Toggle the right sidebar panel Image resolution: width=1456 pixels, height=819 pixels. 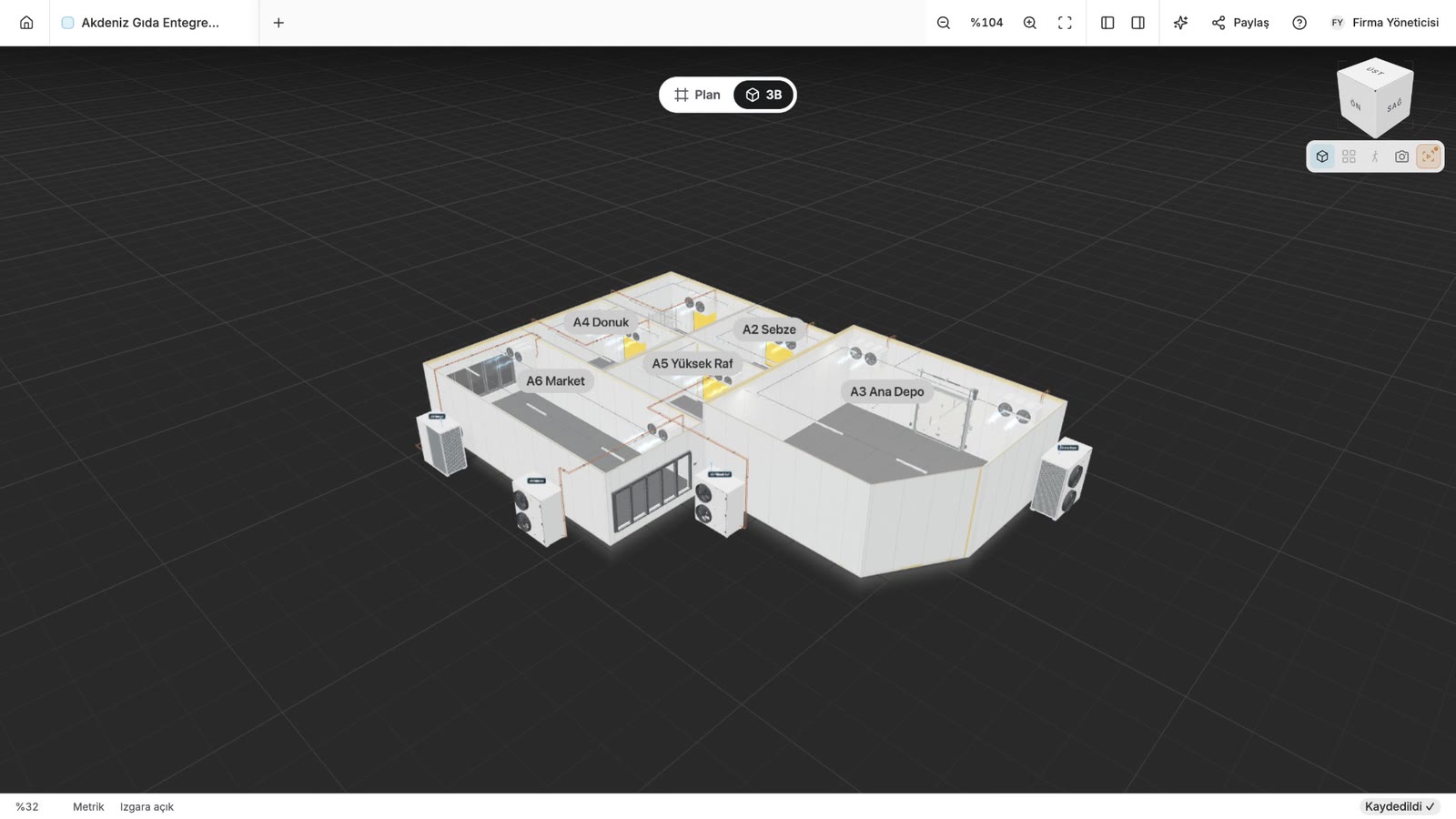point(1137,23)
